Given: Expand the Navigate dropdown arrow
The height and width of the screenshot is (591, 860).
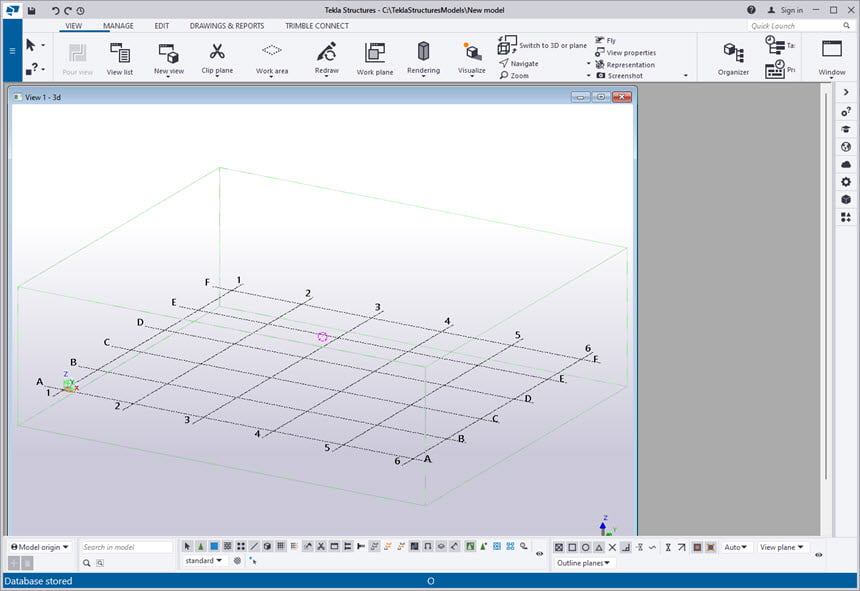Looking at the screenshot, I should pyautogui.click(x=589, y=64).
